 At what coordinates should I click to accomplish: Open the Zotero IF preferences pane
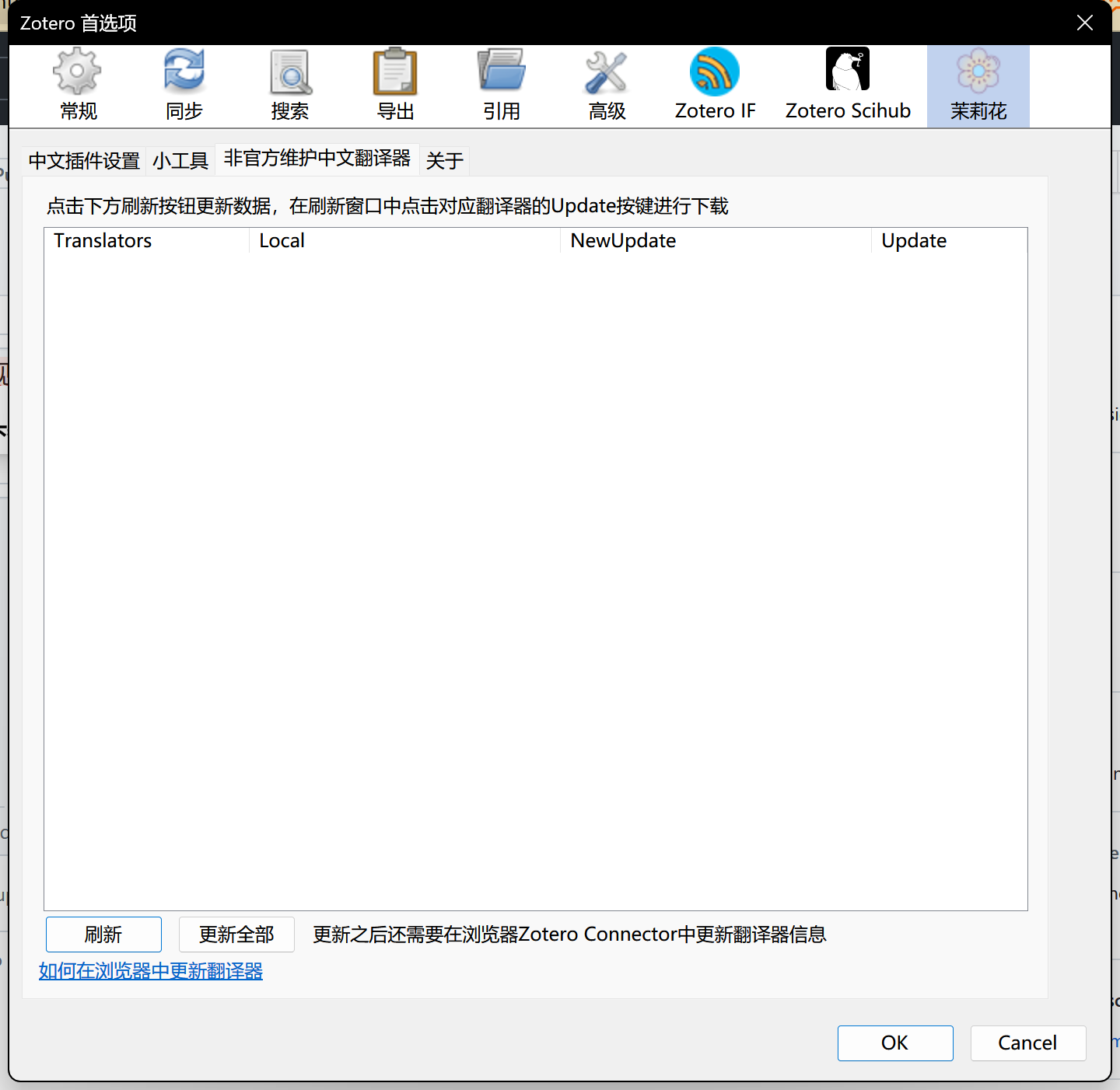click(715, 86)
